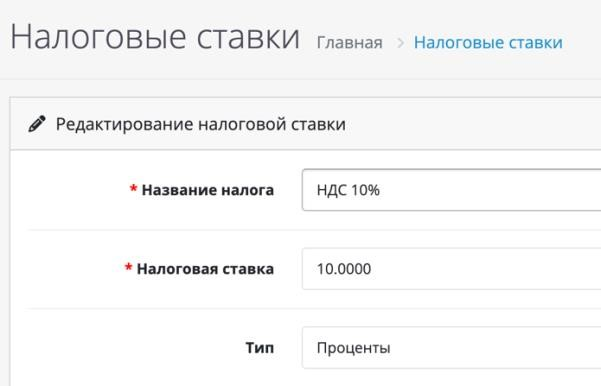The height and width of the screenshot is (386, 601).
Task: Open the Главная breadcrumb link
Action: point(350,42)
